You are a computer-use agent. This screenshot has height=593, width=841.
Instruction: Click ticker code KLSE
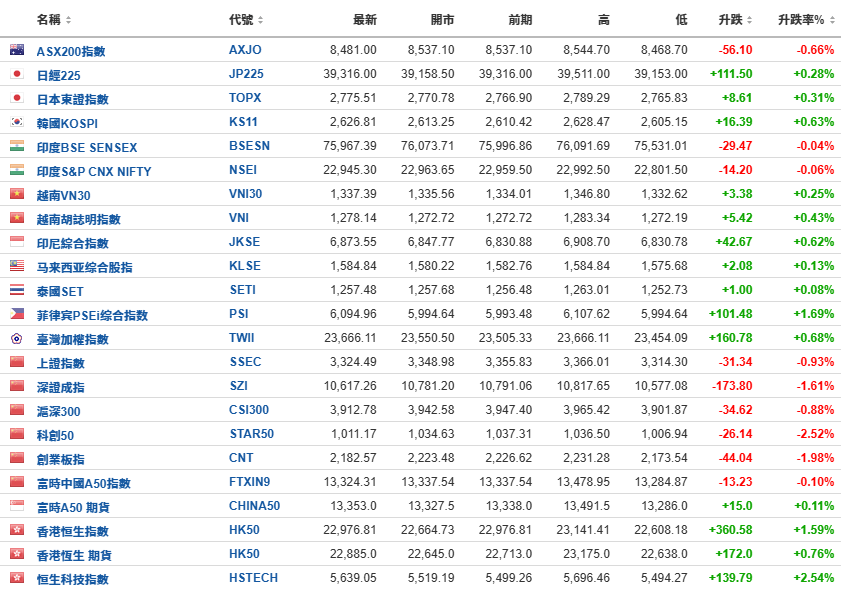[245, 266]
